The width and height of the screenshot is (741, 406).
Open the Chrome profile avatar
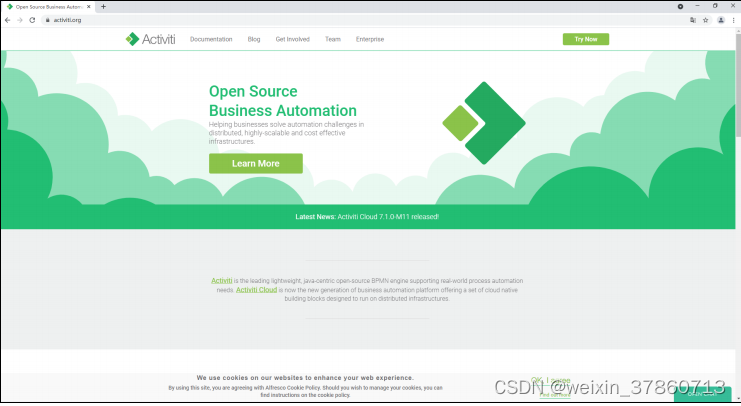click(x=721, y=20)
